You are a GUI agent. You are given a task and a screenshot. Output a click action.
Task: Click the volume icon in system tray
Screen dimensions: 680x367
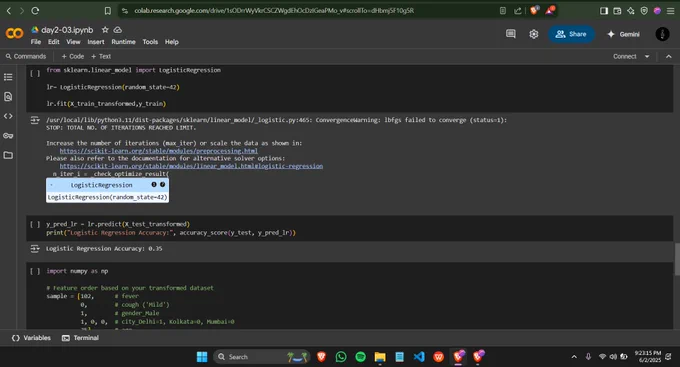pos(613,357)
